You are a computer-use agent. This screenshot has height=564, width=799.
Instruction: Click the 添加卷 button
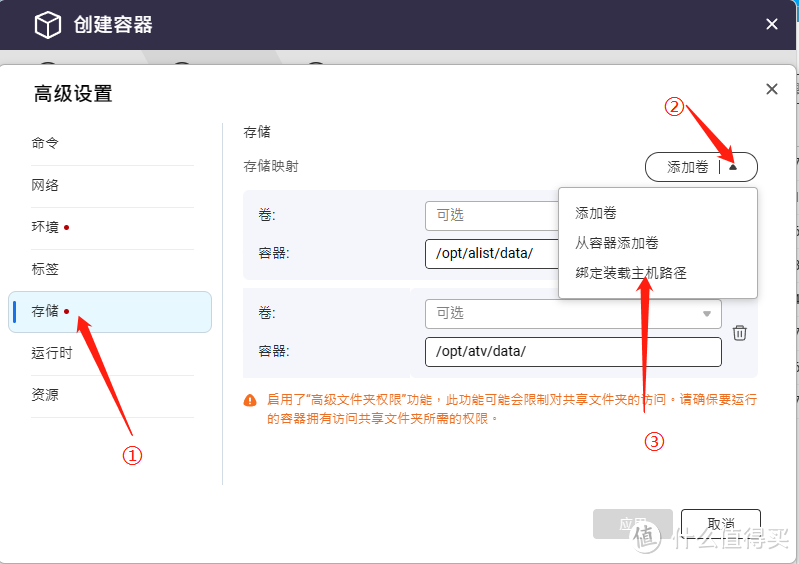[x=687, y=167]
